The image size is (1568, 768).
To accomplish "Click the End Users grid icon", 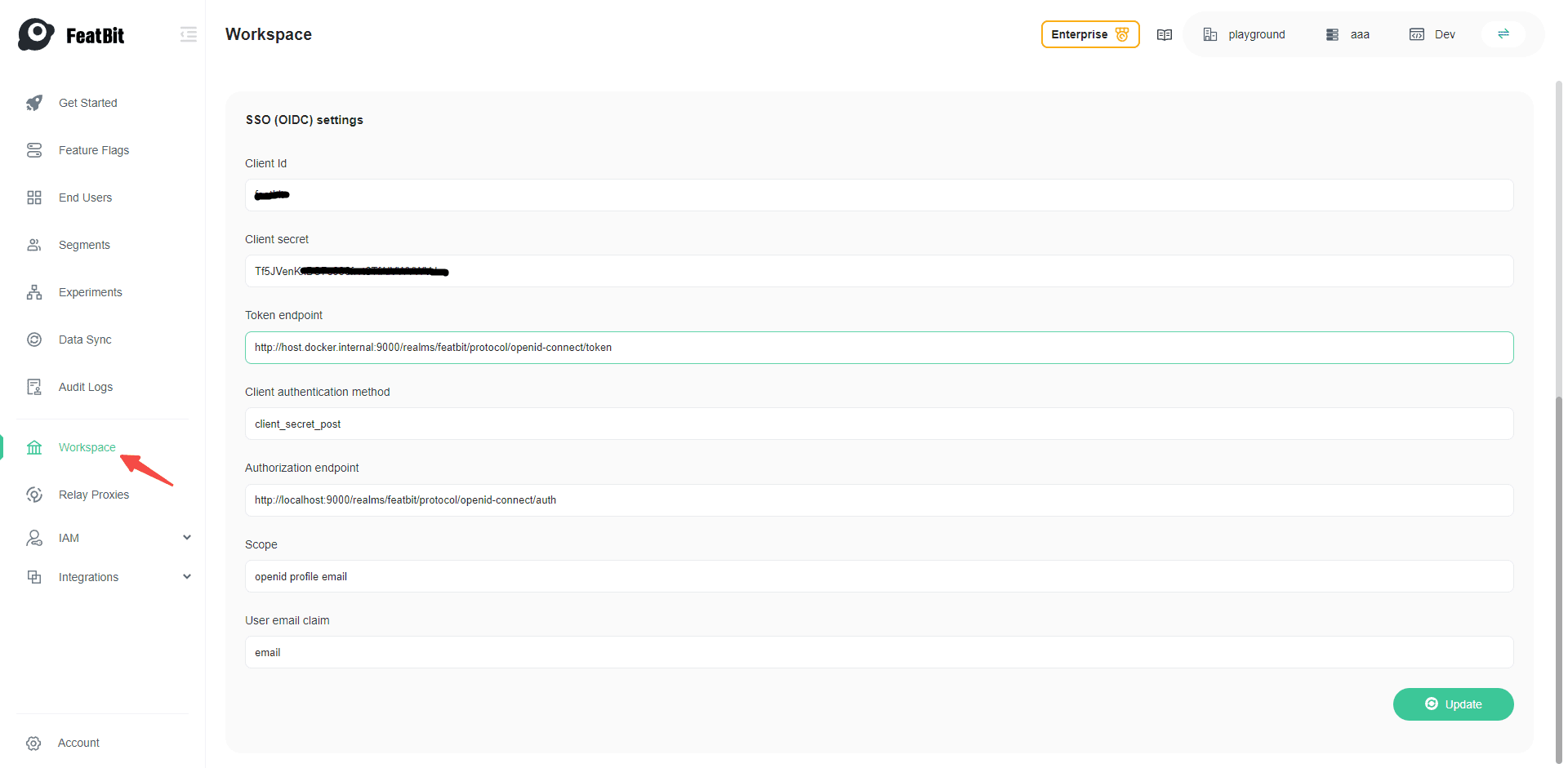I will tap(34, 198).
